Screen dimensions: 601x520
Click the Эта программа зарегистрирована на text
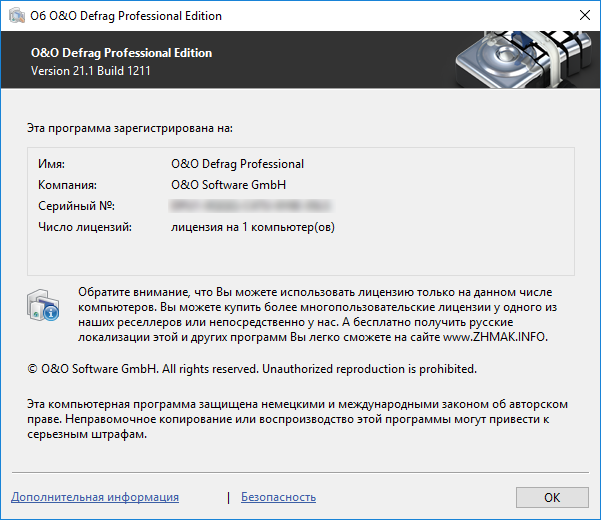click(x=130, y=128)
